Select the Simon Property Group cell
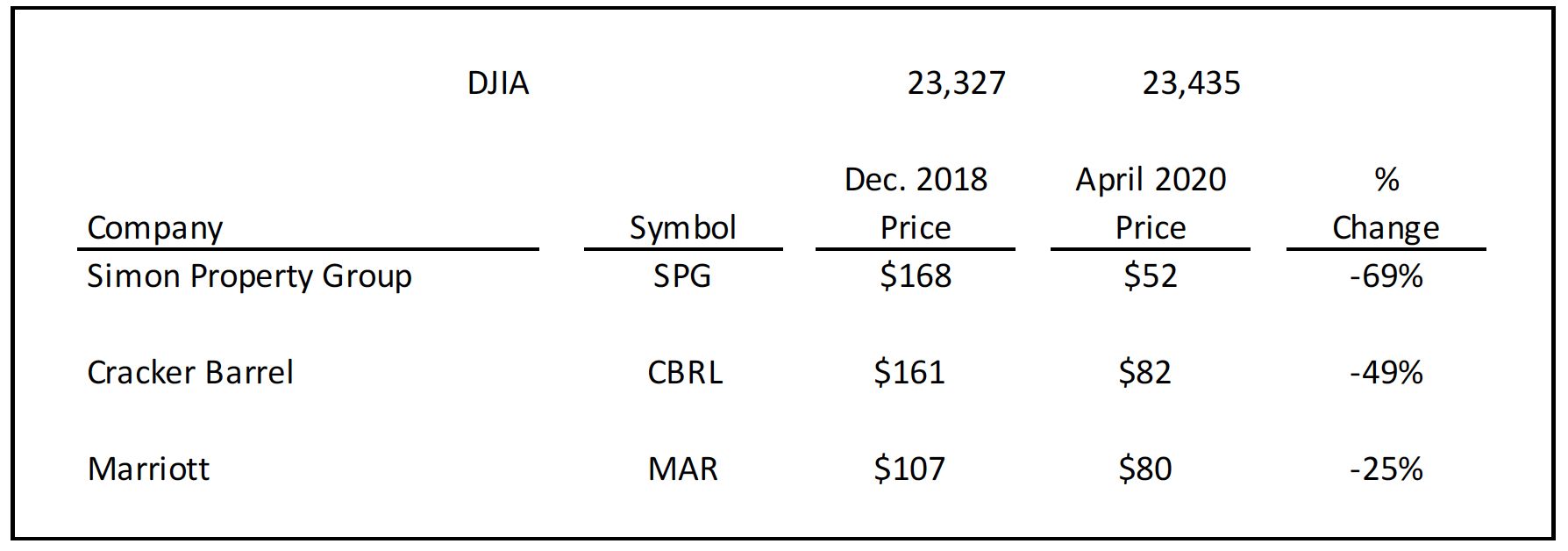This screenshot has height=551, width=1568. tap(249, 277)
